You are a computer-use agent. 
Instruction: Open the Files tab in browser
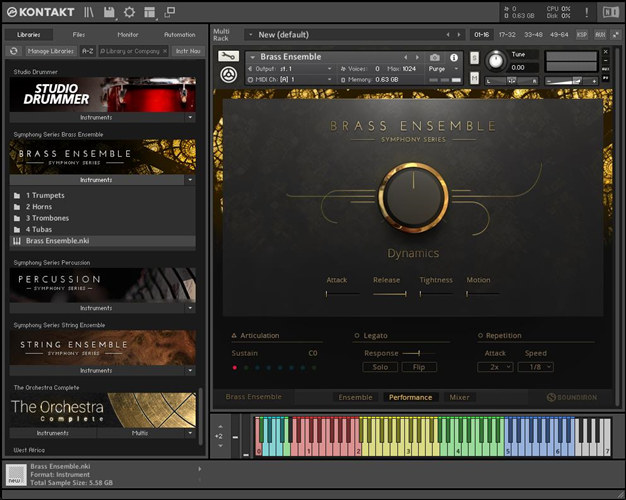pyautogui.click(x=79, y=34)
